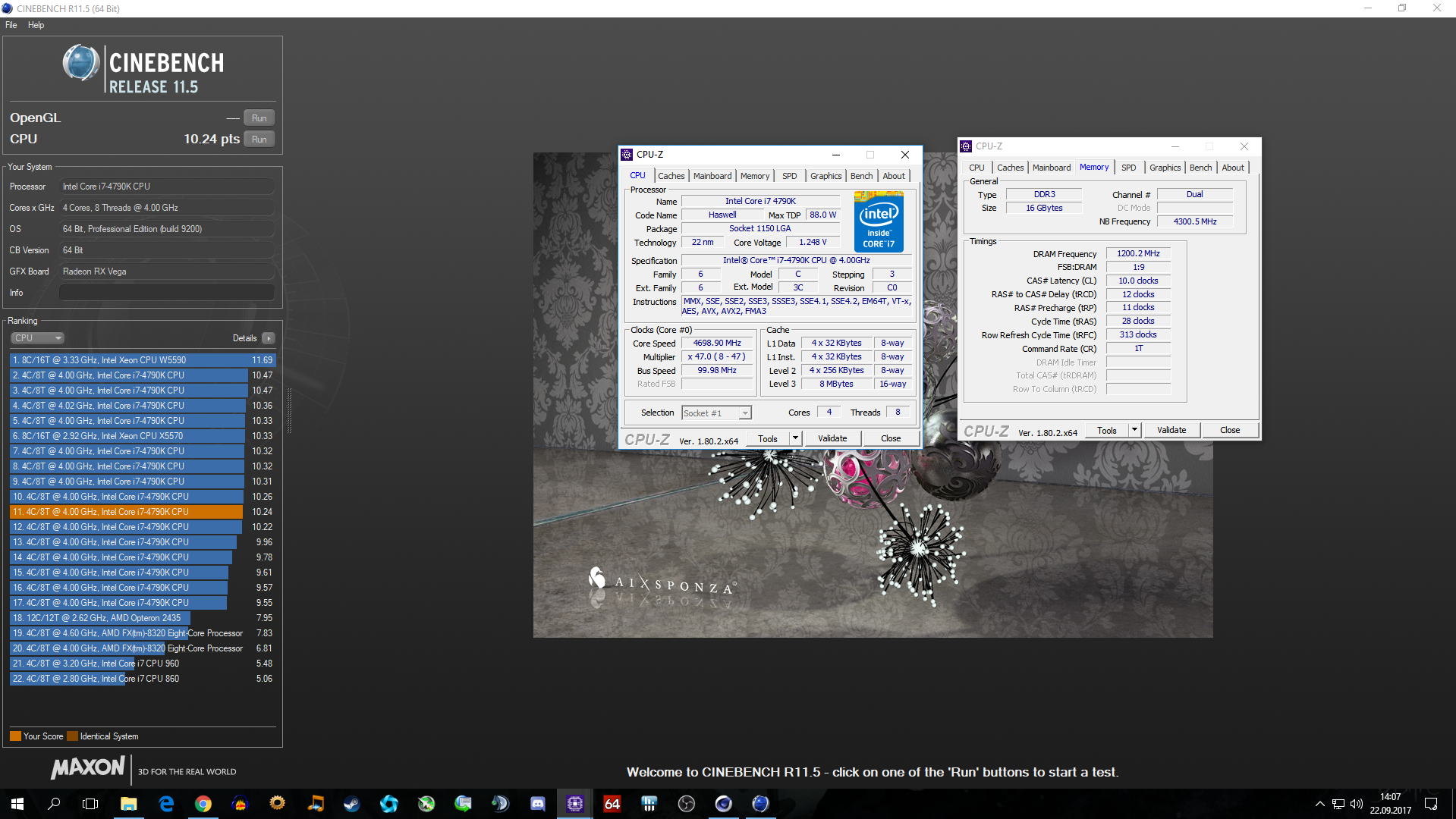Image resolution: width=1456 pixels, height=819 pixels.
Task: Launch Microsoft Edge from the taskbar
Action: tap(166, 803)
